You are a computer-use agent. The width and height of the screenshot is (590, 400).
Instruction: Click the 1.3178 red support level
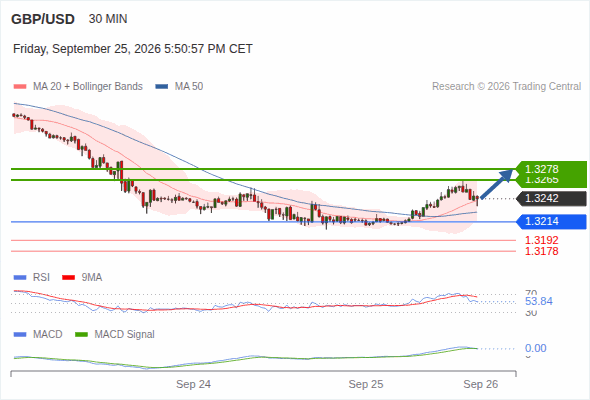click(541, 251)
